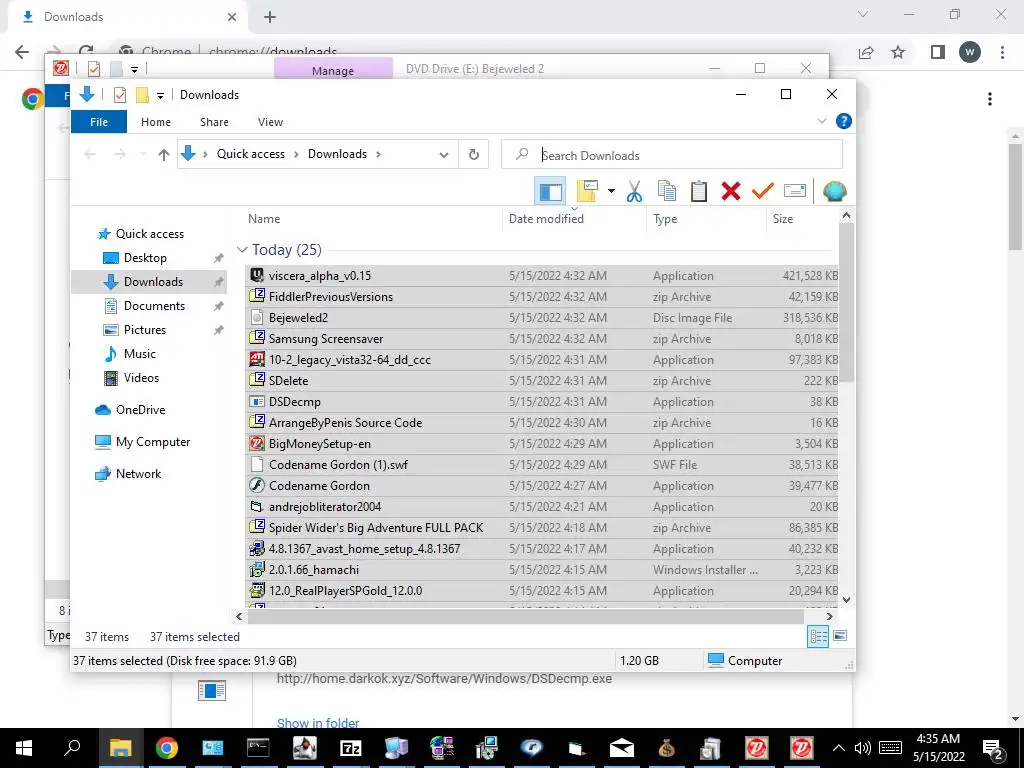1024x768 pixels.
Task: Click the teal shell icon in toolbar
Action: 835,191
